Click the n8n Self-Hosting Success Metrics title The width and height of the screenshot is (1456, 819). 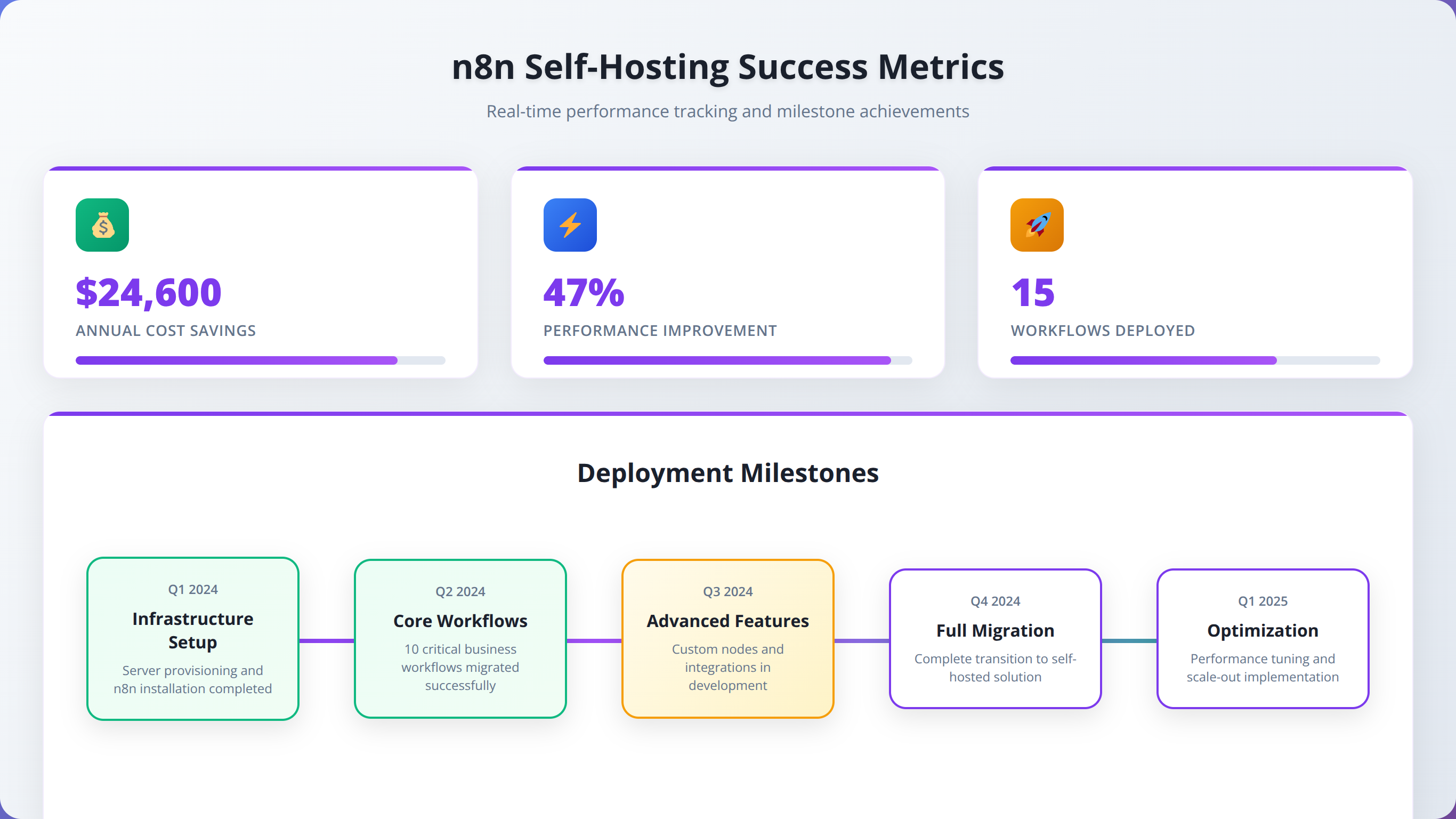coord(727,67)
